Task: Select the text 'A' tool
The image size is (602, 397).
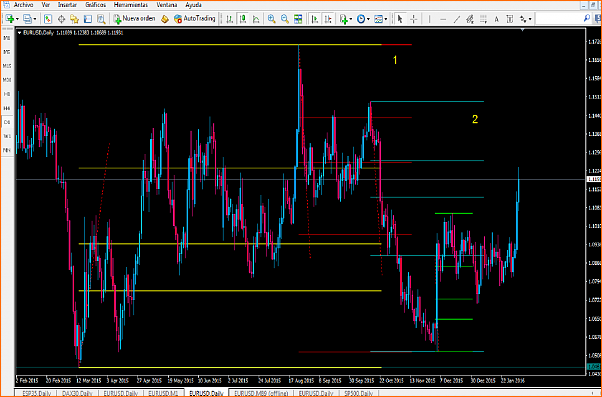Action: coord(496,19)
